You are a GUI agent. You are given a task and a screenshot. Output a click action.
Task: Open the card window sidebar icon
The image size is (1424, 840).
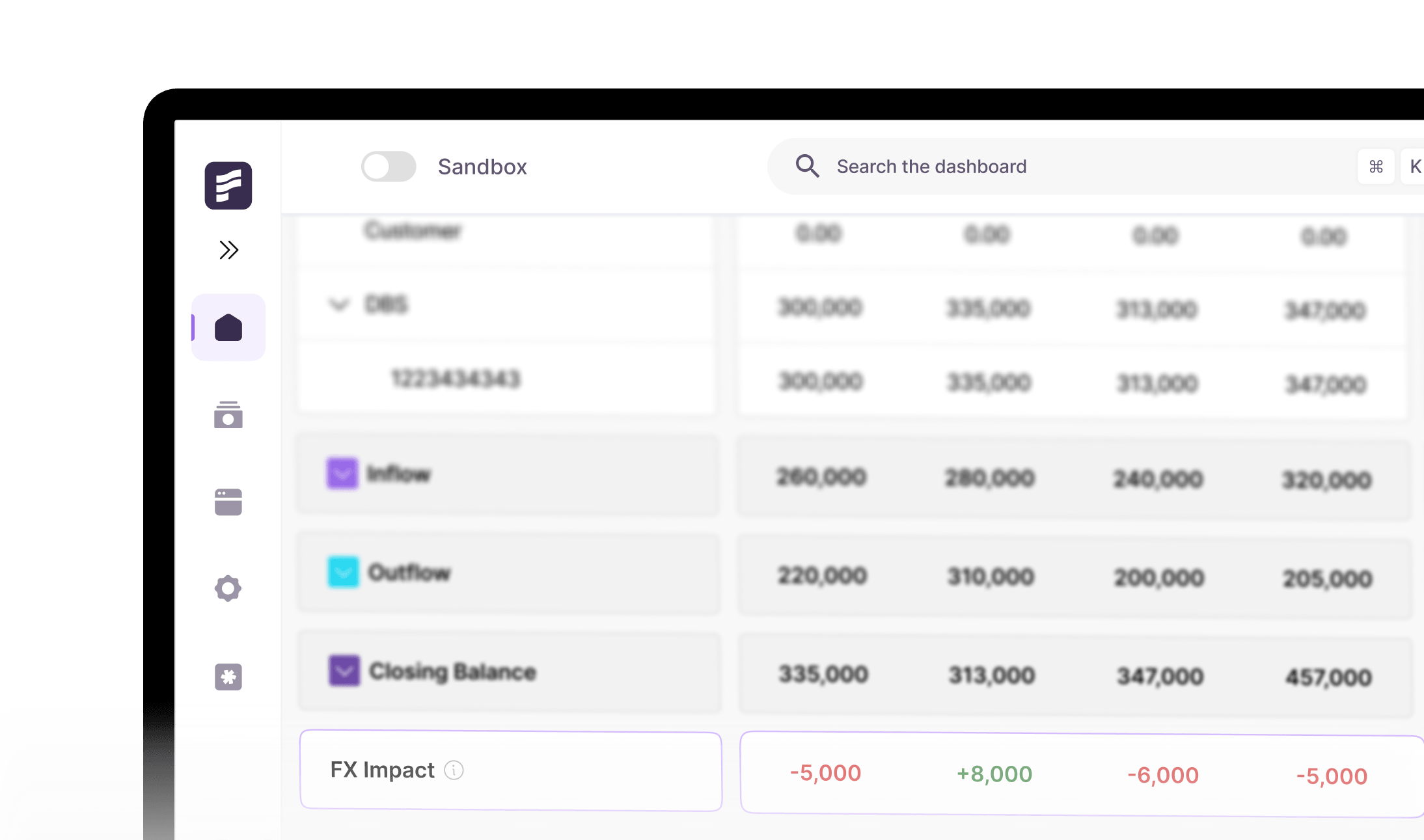(228, 502)
